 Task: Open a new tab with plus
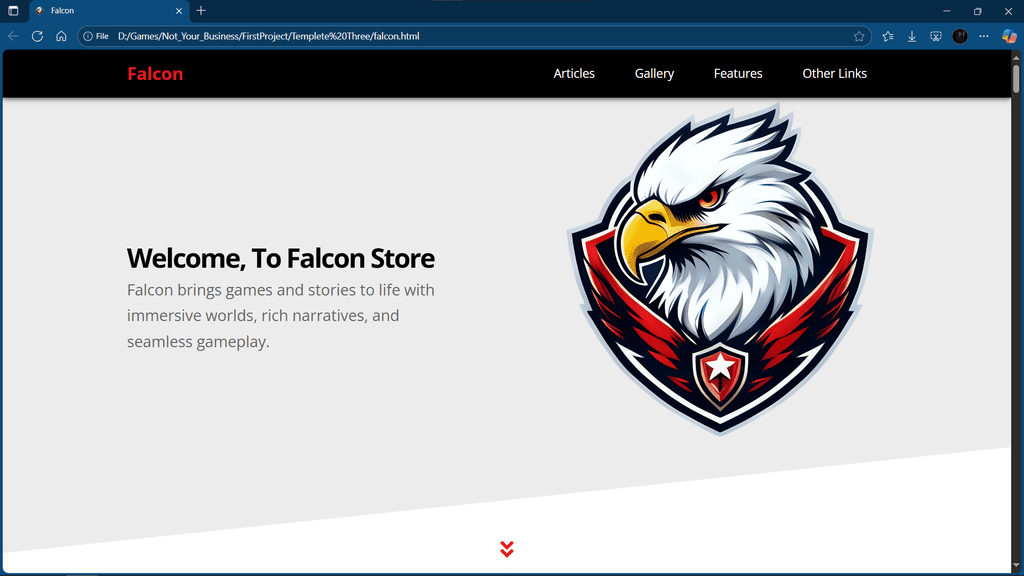tap(201, 10)
